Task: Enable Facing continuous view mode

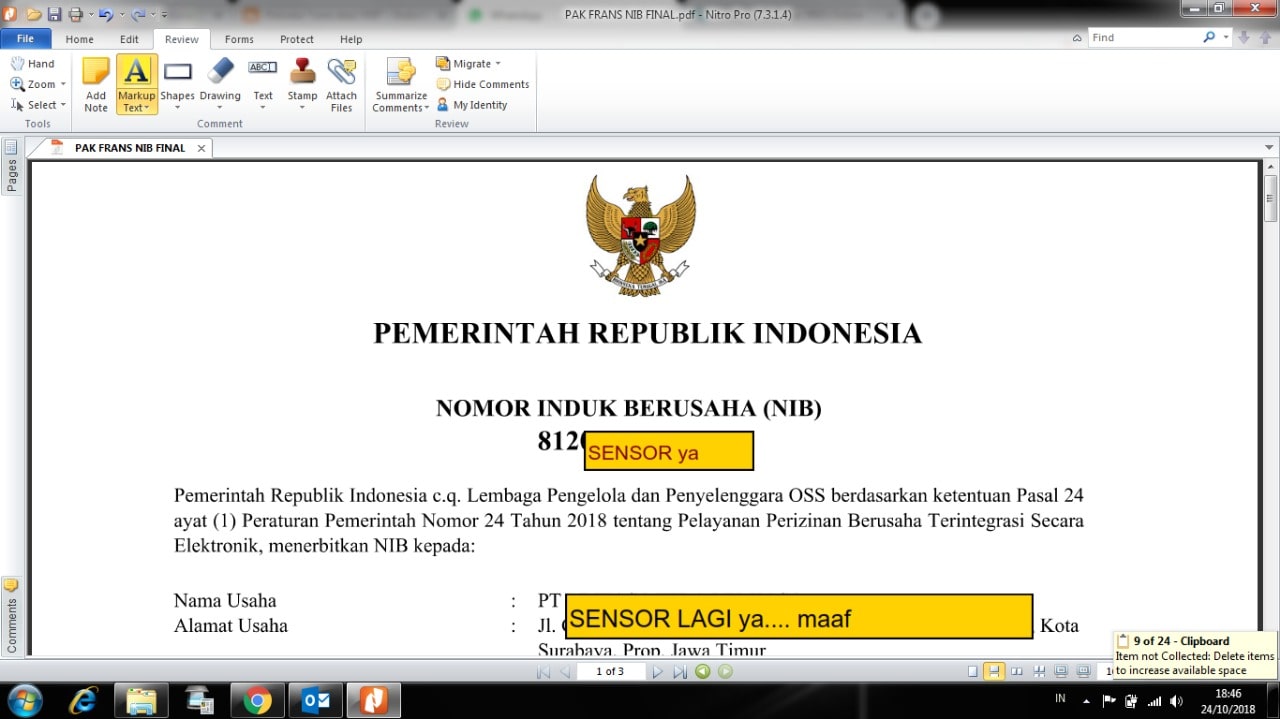Action: point(1039,672)
